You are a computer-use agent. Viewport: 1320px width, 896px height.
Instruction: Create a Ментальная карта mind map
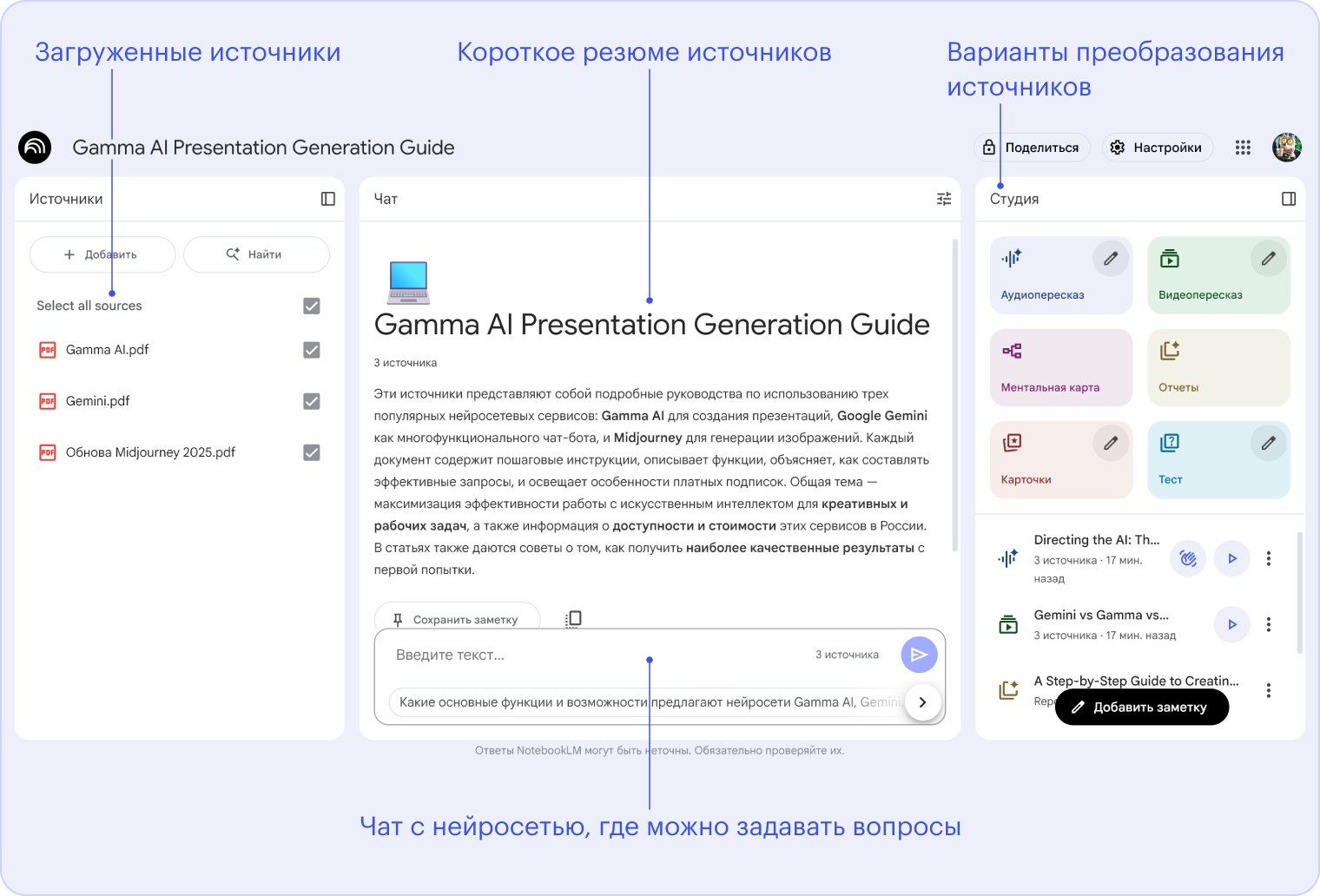click(1061, 367)
